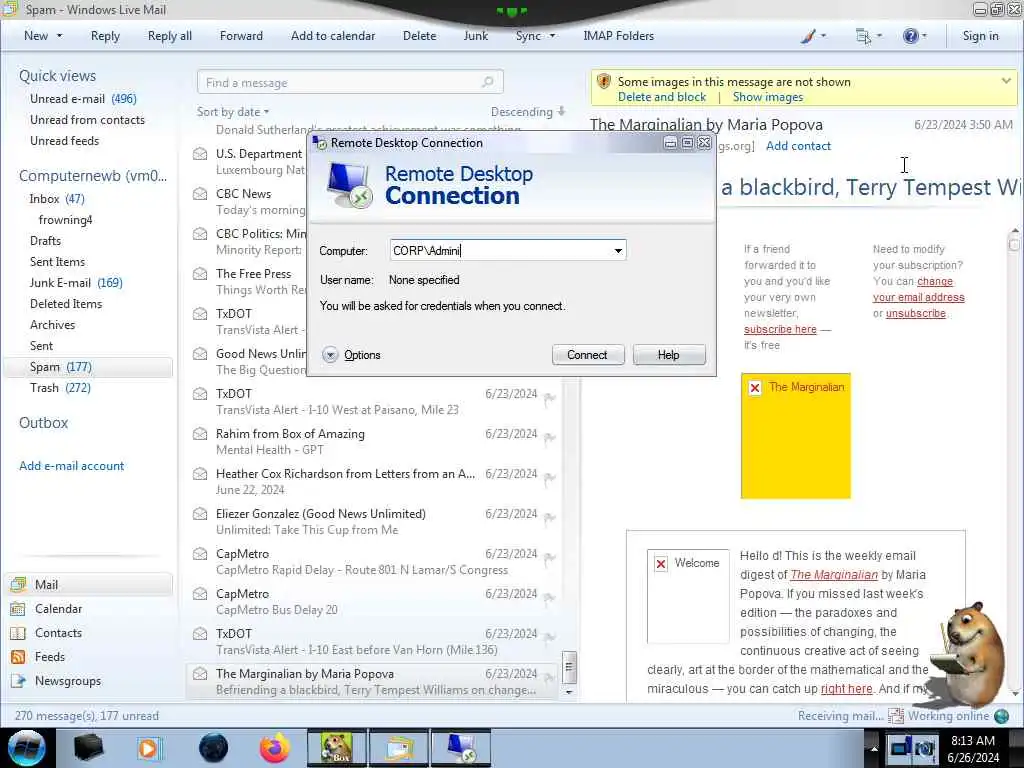This screenshot has height=768, width=1024.
Task: Click the Mail shortcut icon in the sidebar
Action: (18, 584)
